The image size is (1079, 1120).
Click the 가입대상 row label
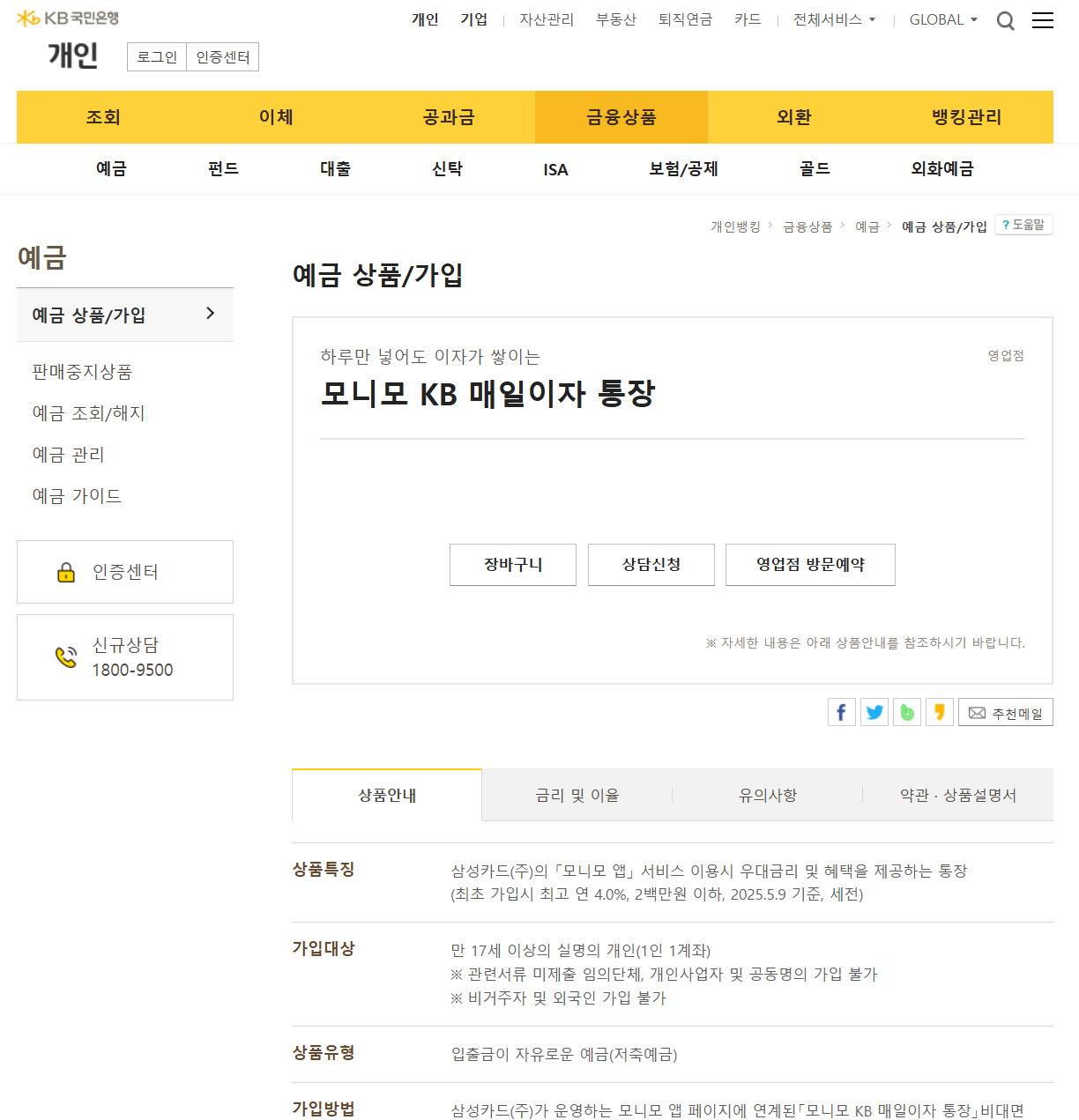click(x=324, y=949)
